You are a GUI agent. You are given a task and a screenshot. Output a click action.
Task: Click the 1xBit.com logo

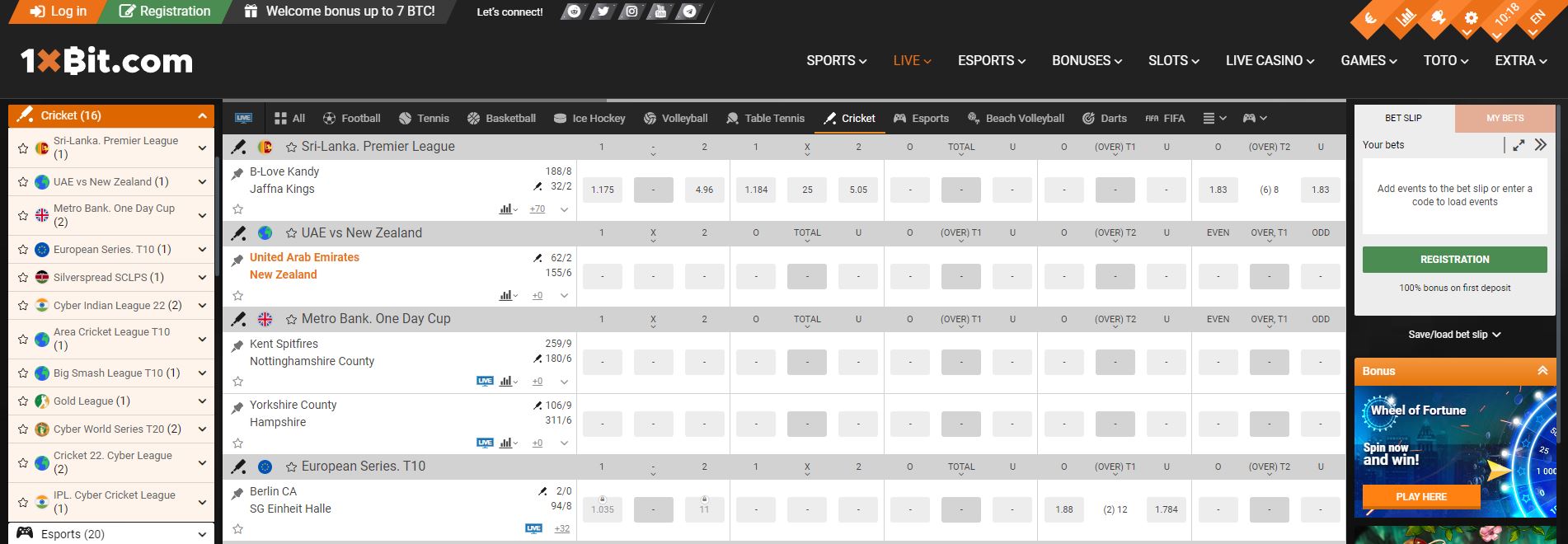(x=106, y=62)
